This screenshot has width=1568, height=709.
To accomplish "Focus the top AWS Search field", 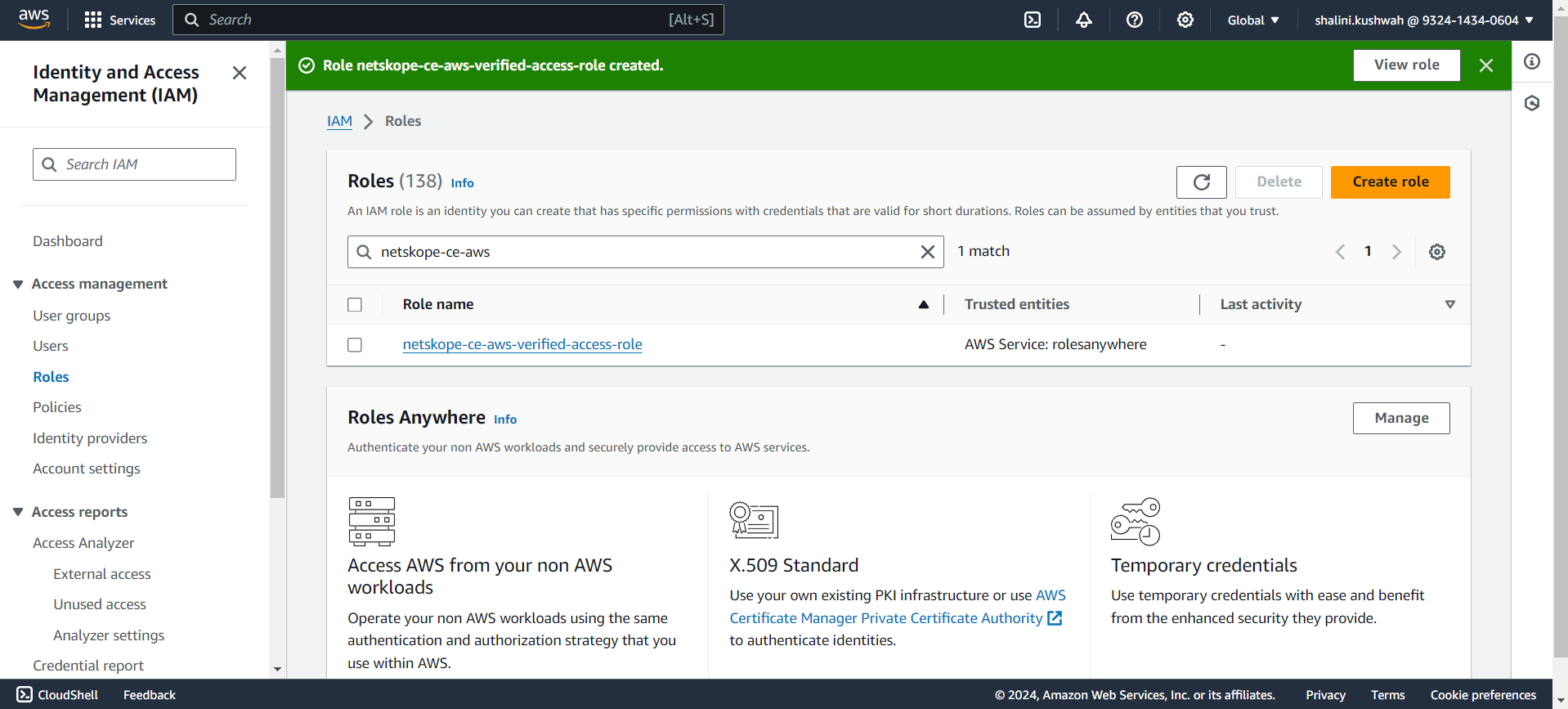I will (448, 20).
